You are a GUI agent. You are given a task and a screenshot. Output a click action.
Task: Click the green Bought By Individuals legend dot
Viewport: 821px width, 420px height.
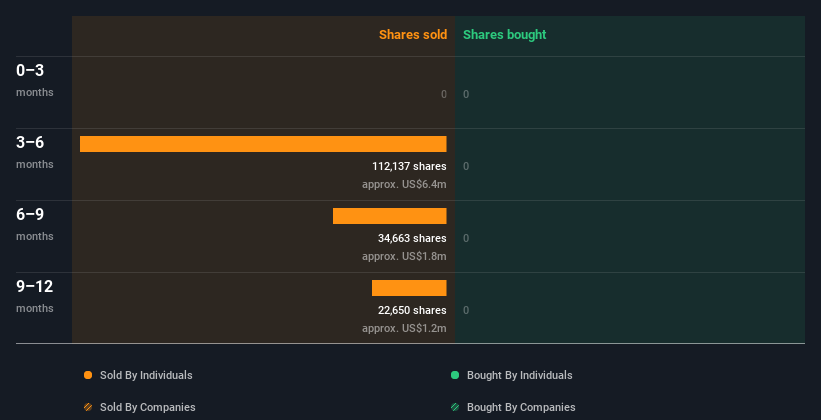click(455, 375)
